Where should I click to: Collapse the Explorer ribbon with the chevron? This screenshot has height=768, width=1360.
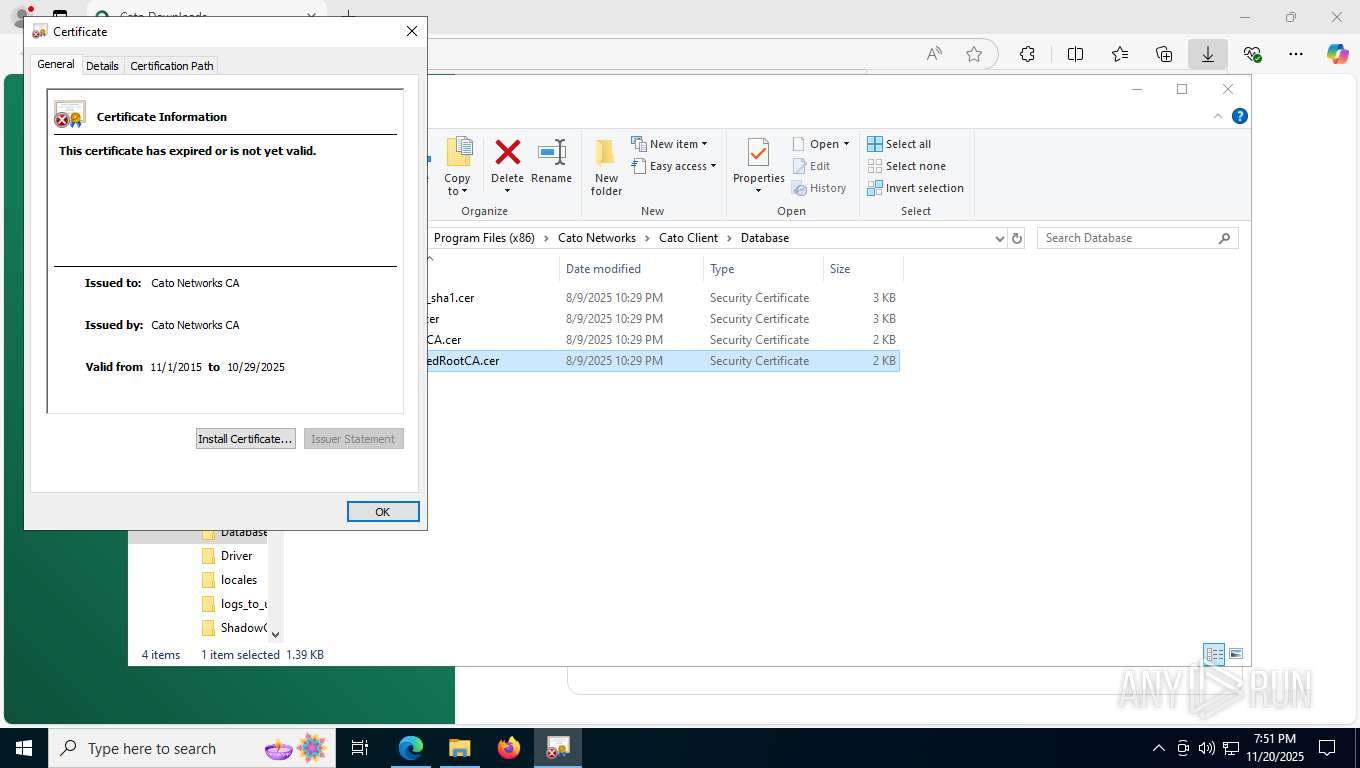coord(1218,116)
